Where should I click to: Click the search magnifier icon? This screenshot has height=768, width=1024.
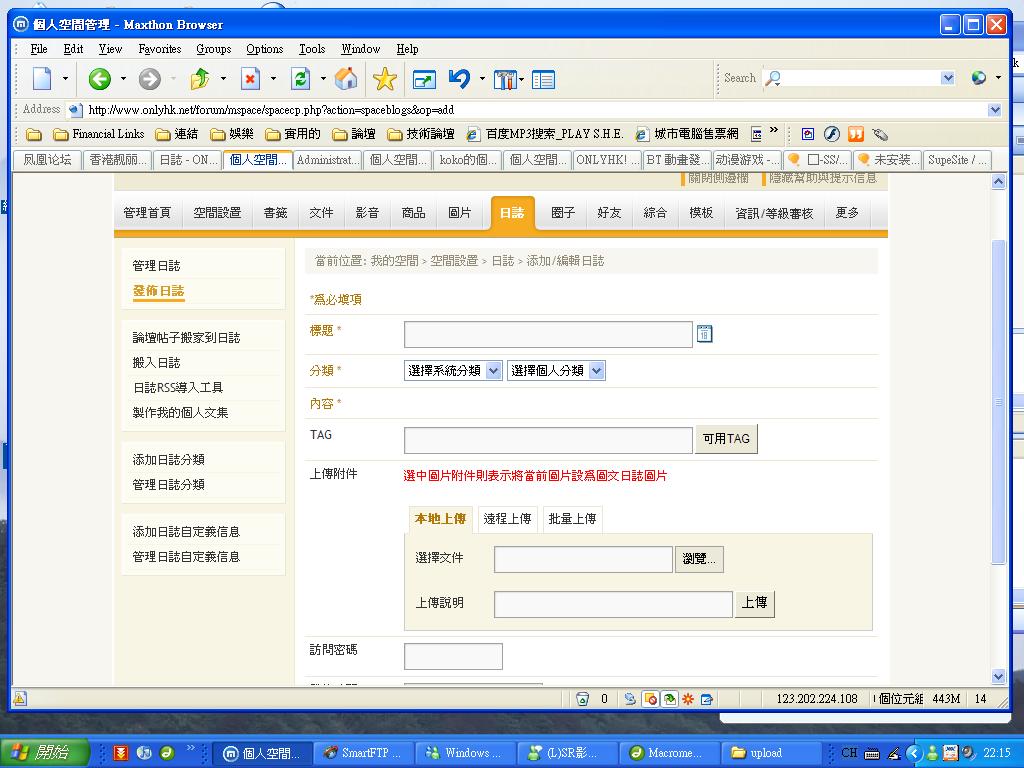click(x=773, y=78)
